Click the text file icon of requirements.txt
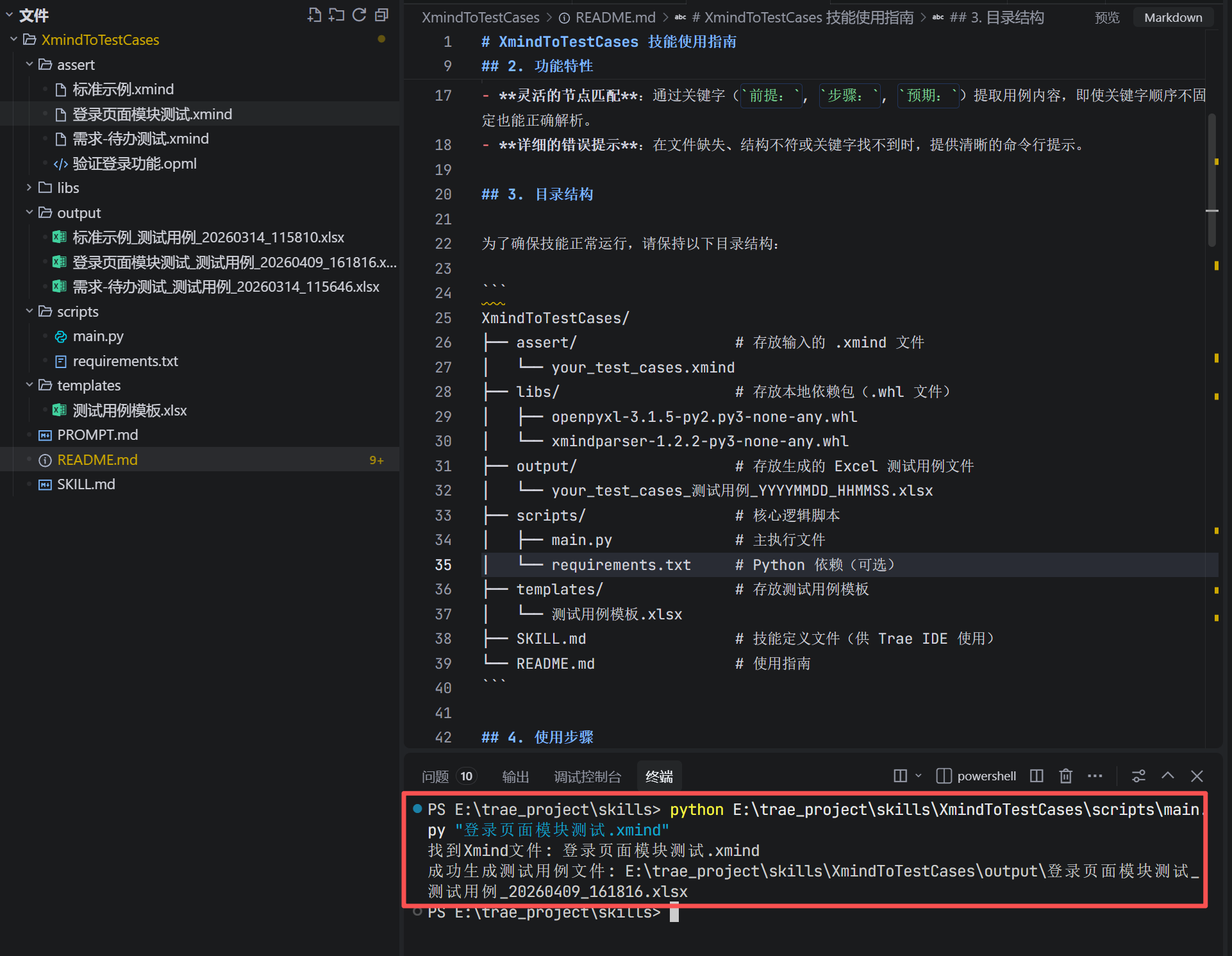 pos(61,362)
